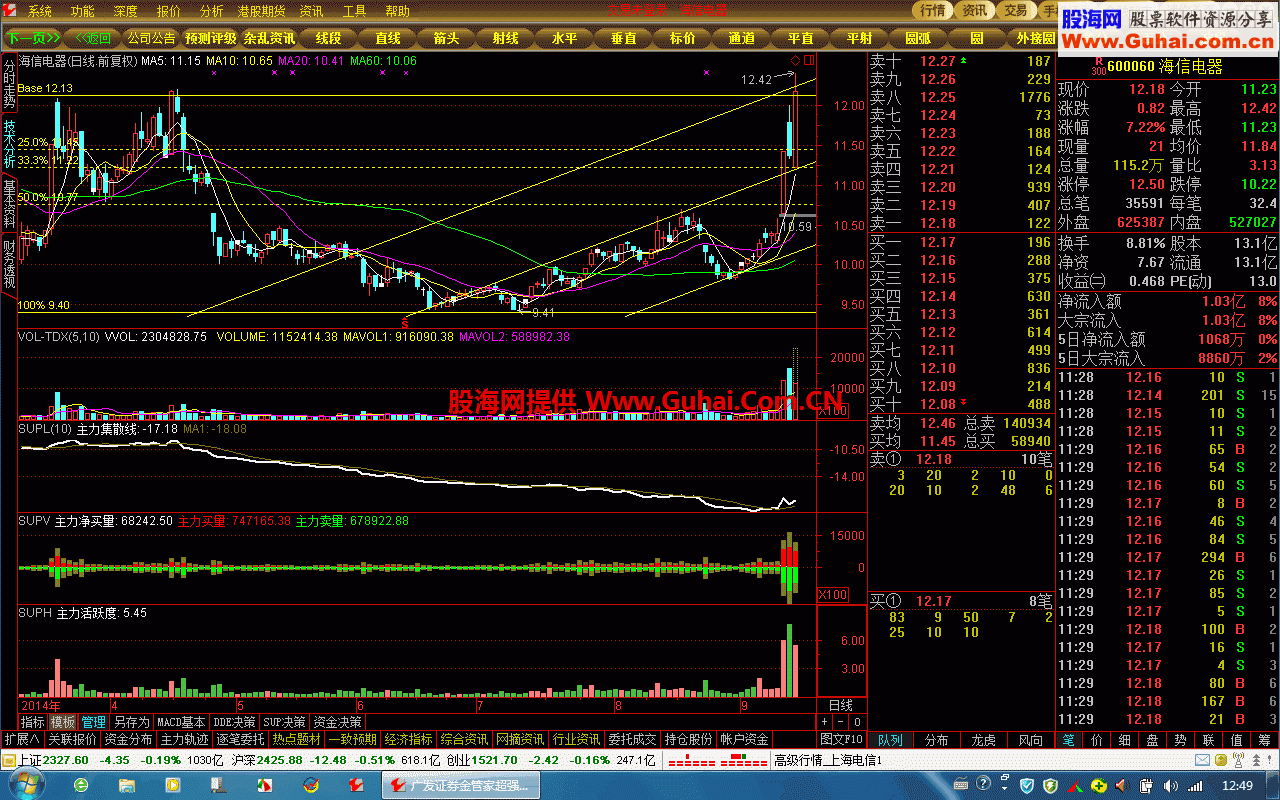Switch to the 价 price tab
The height and width of the screenshot is (800, 1280).
tap(1096, 740)
